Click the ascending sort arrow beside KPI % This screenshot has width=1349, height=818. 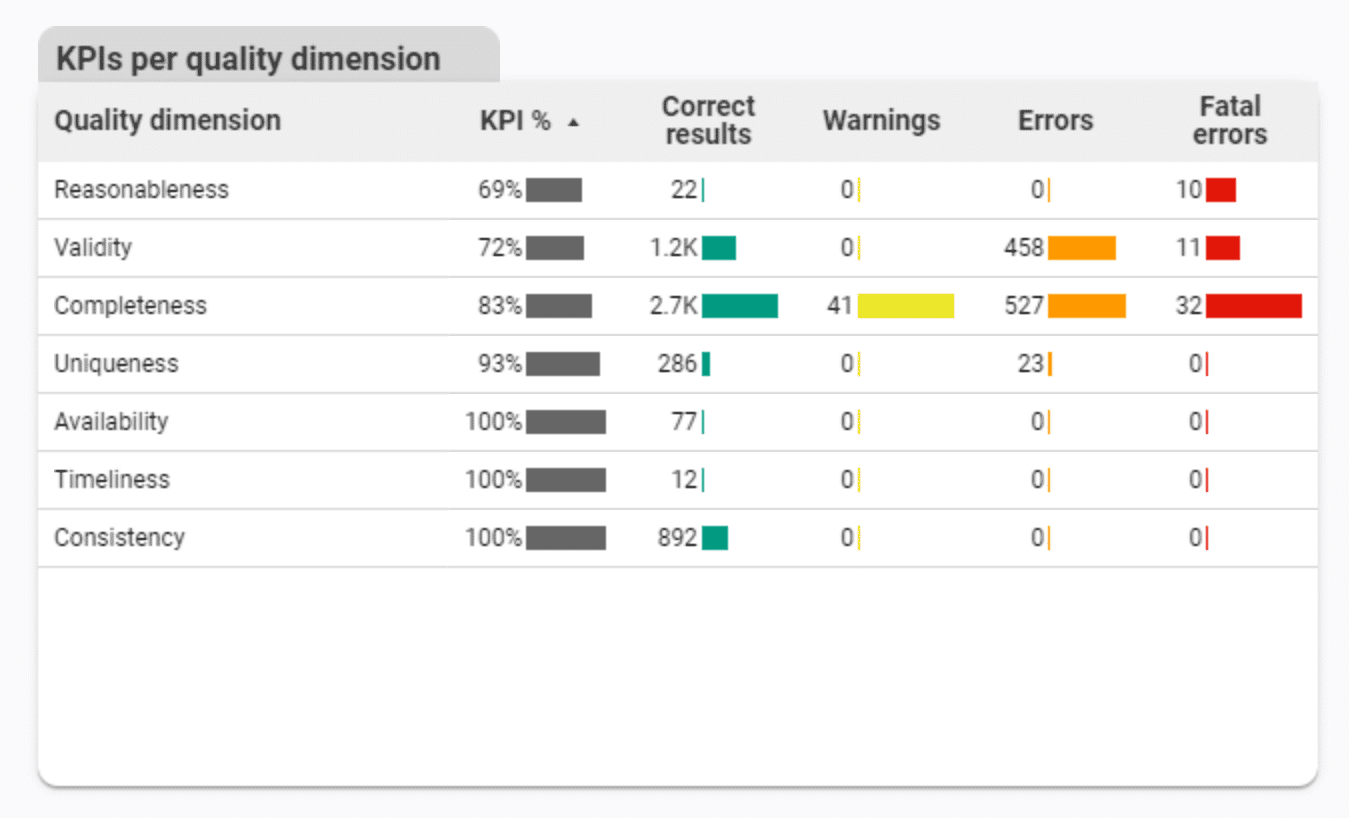pyautogui.click(x=572, y=121)
